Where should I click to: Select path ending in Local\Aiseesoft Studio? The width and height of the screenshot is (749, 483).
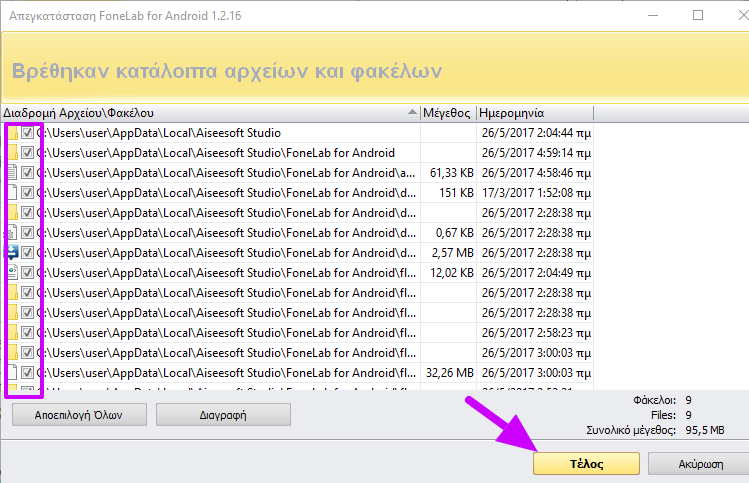[x=159, y=133]
